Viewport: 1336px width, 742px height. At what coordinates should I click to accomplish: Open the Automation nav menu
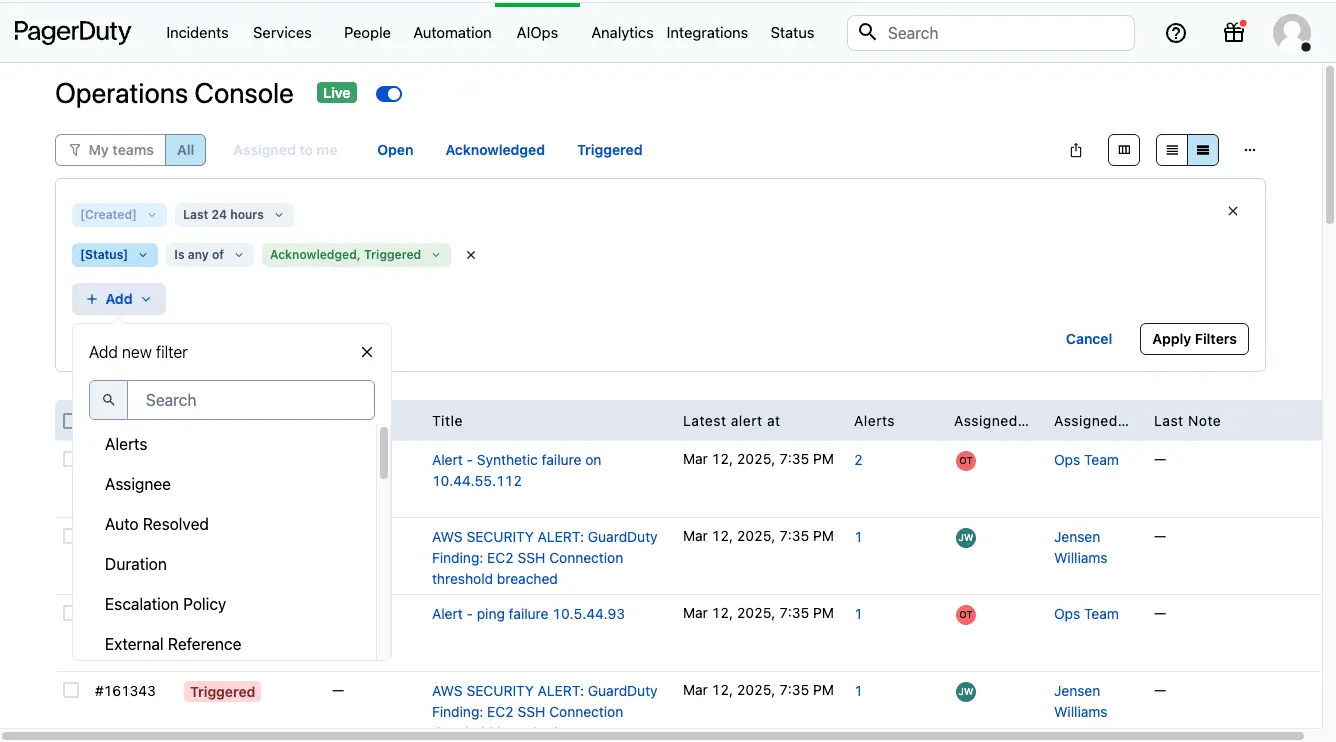click(x=452, y=33)
